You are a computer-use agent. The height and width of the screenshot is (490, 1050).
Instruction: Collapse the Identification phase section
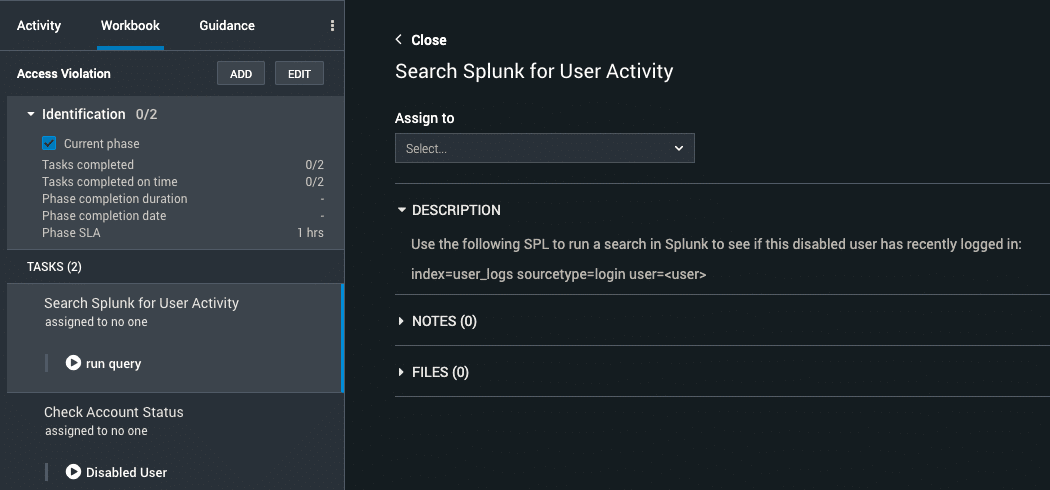pyautogui.click(x=31, y=114)
